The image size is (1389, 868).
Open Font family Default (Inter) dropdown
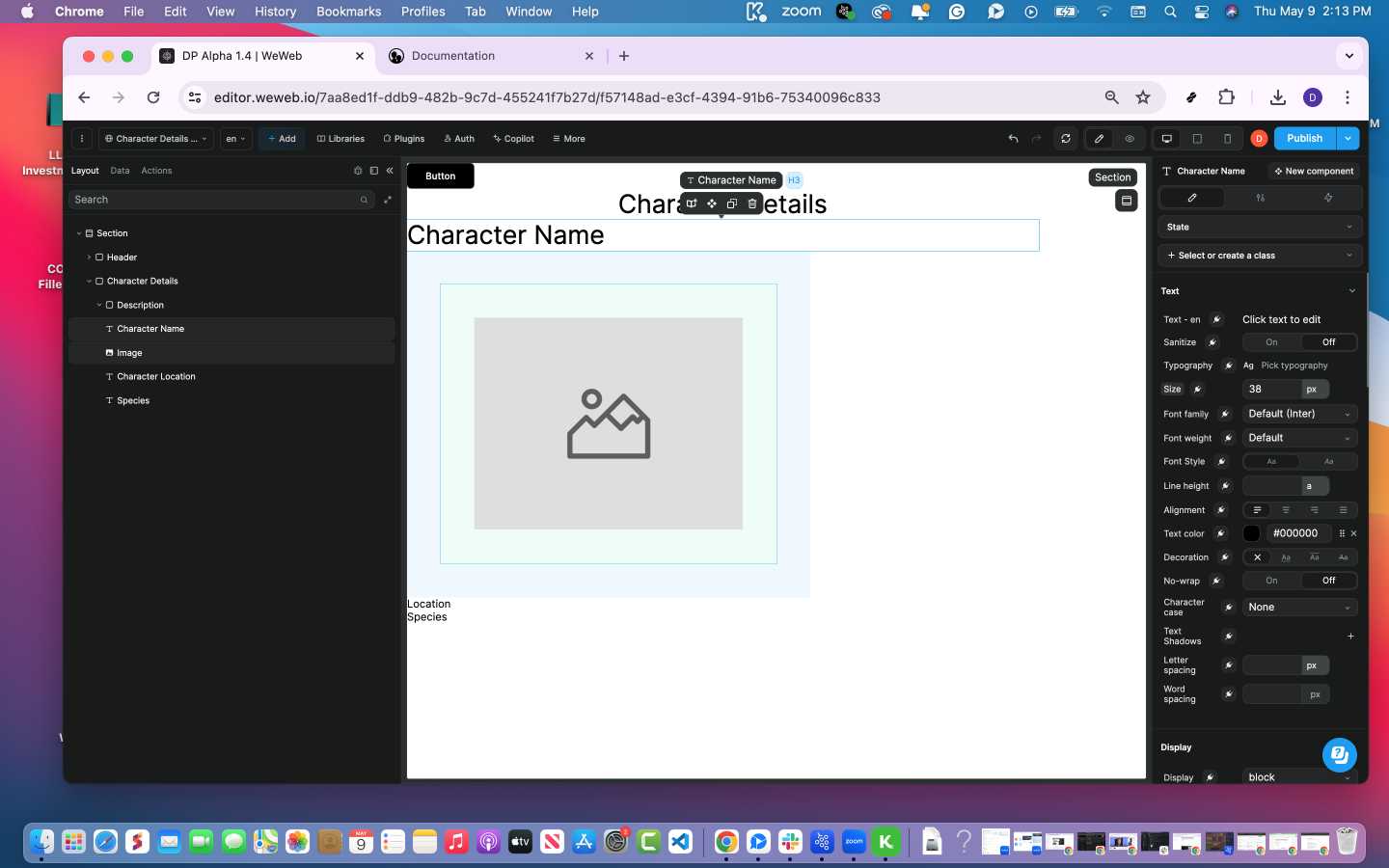click(1299, 414)
